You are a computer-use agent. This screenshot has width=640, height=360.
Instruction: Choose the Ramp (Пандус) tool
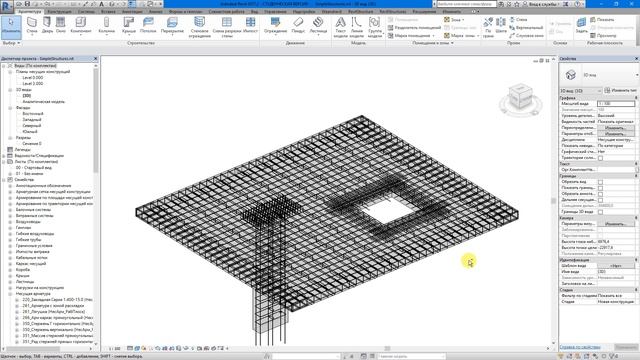[298, 25]
